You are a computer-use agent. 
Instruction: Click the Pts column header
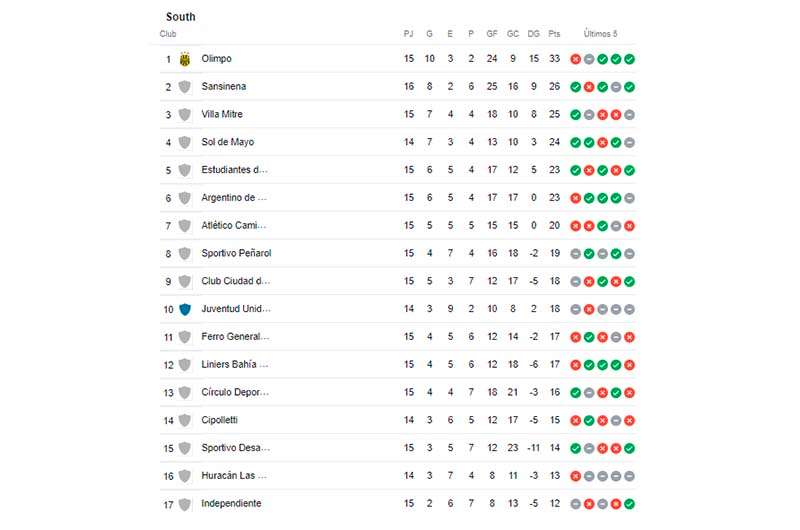coord(554,34)
